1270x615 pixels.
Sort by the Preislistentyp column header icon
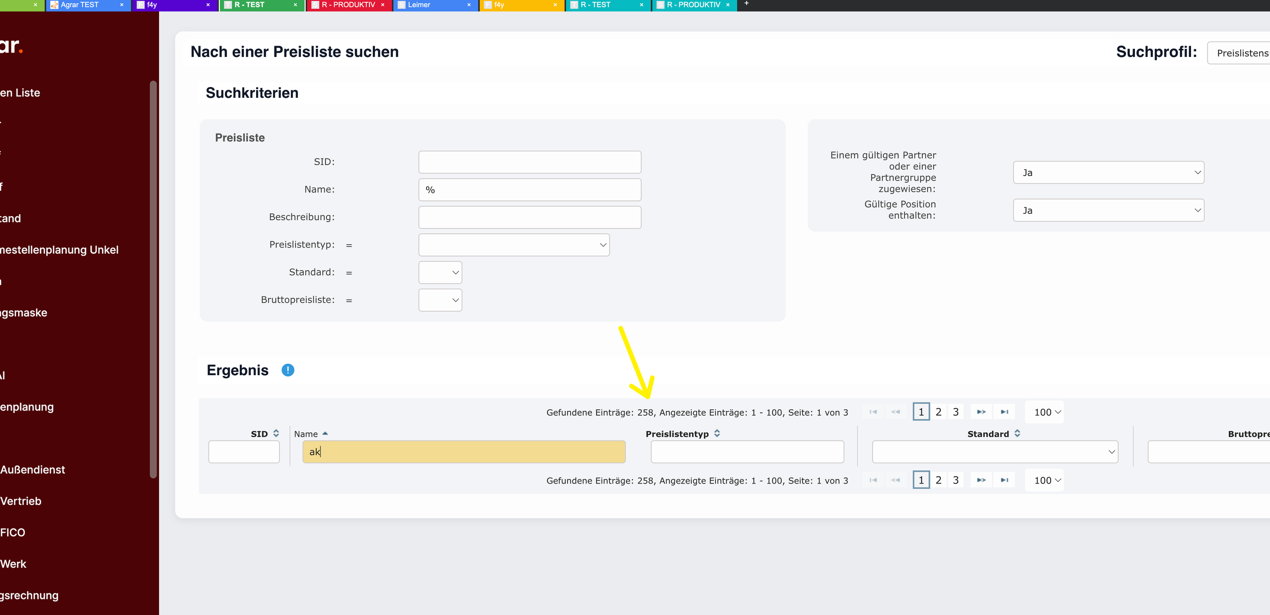coord(717,434)
